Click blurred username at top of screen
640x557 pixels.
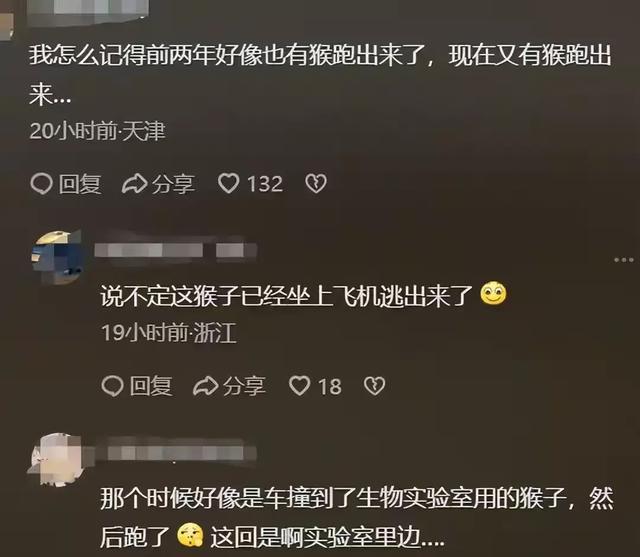click(88, 10)
